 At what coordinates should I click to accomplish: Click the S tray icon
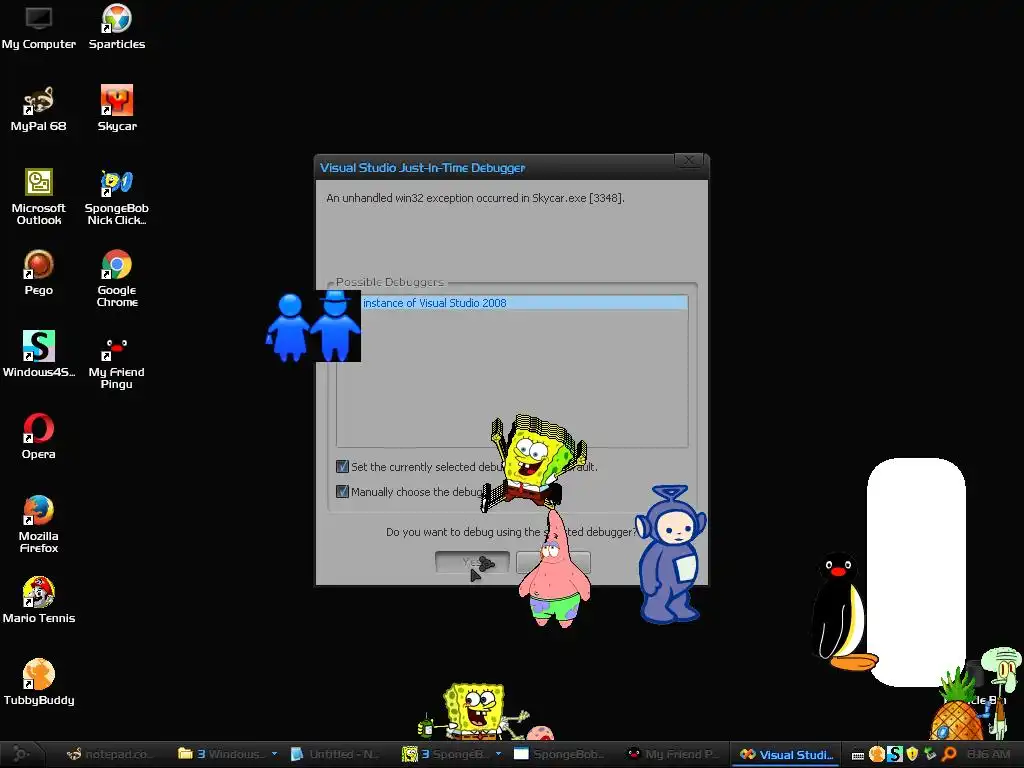coord(895,754)
